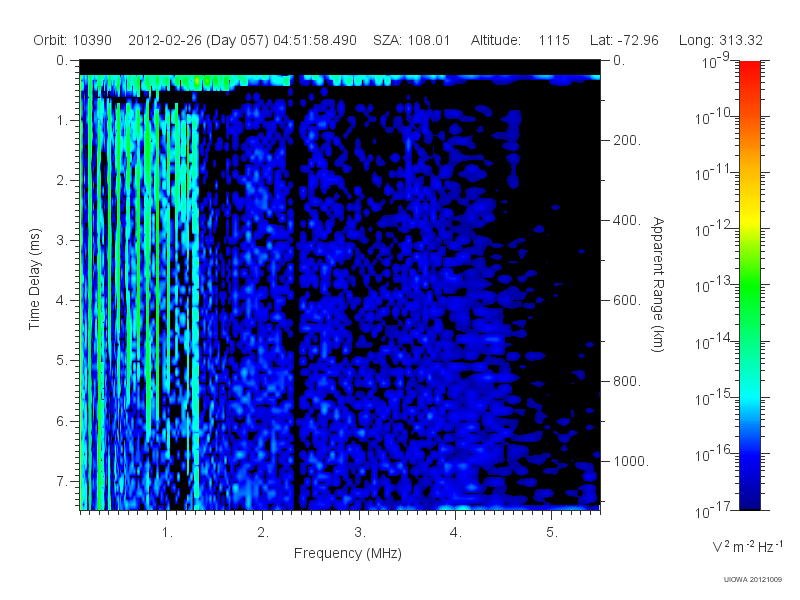Image resolution: width=800 pixels, height=600 pixels.
Task: Click the 3. tick on Frequency axis
Action: [x=360, y=533]
